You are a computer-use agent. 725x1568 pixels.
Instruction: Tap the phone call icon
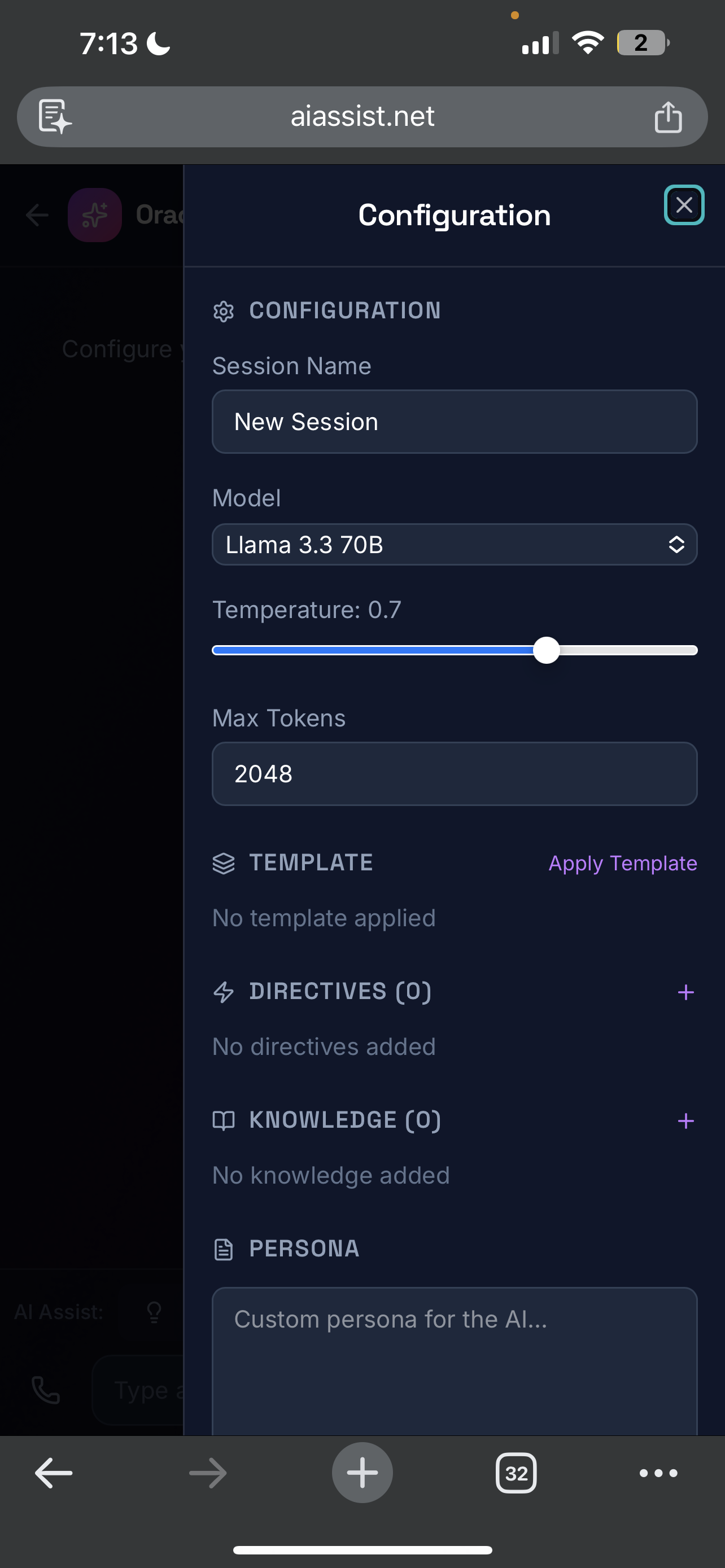point(46,1390)
